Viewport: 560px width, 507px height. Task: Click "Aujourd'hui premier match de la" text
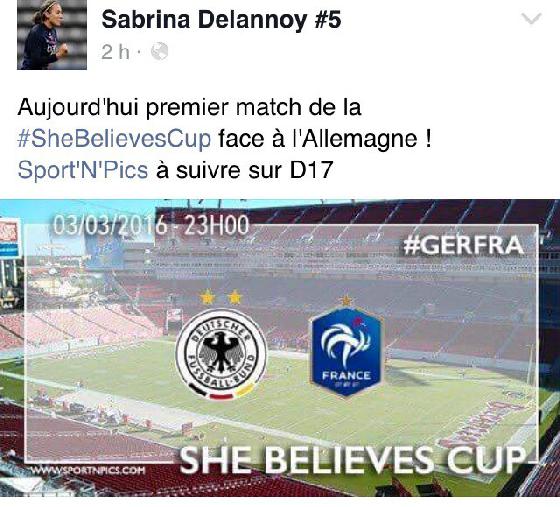pyautogui.click(x=189, y=108)
